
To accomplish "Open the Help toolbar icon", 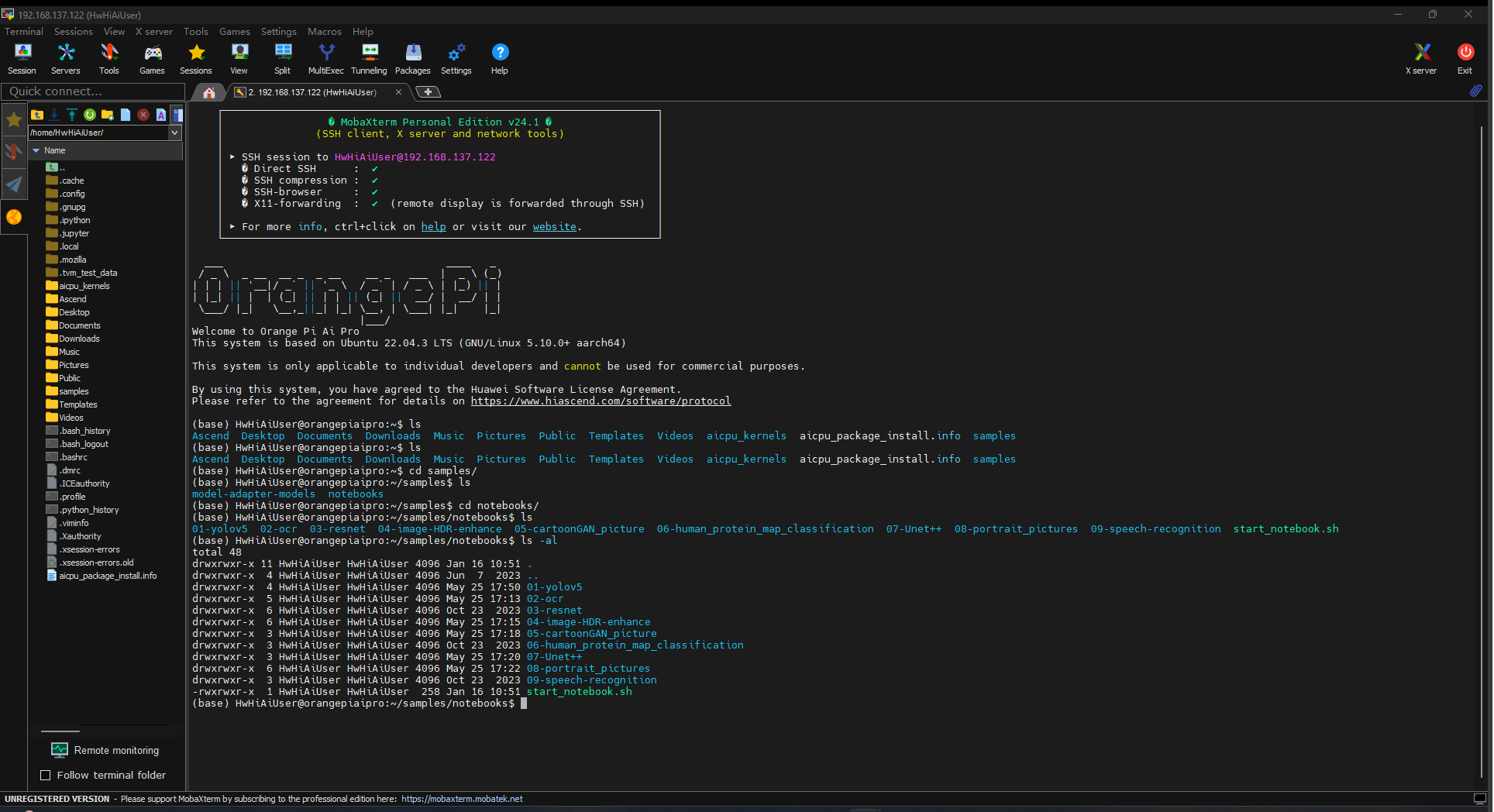I will tap(500, 59).
